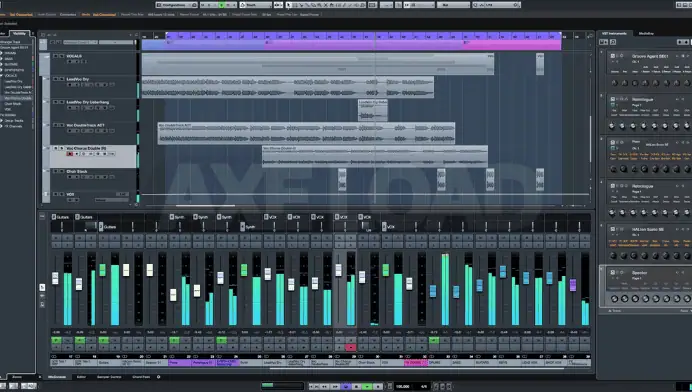692x392 pixels.
Task: Mute the Vox Doubletrack AET track
Action: (x=56, y=125)
